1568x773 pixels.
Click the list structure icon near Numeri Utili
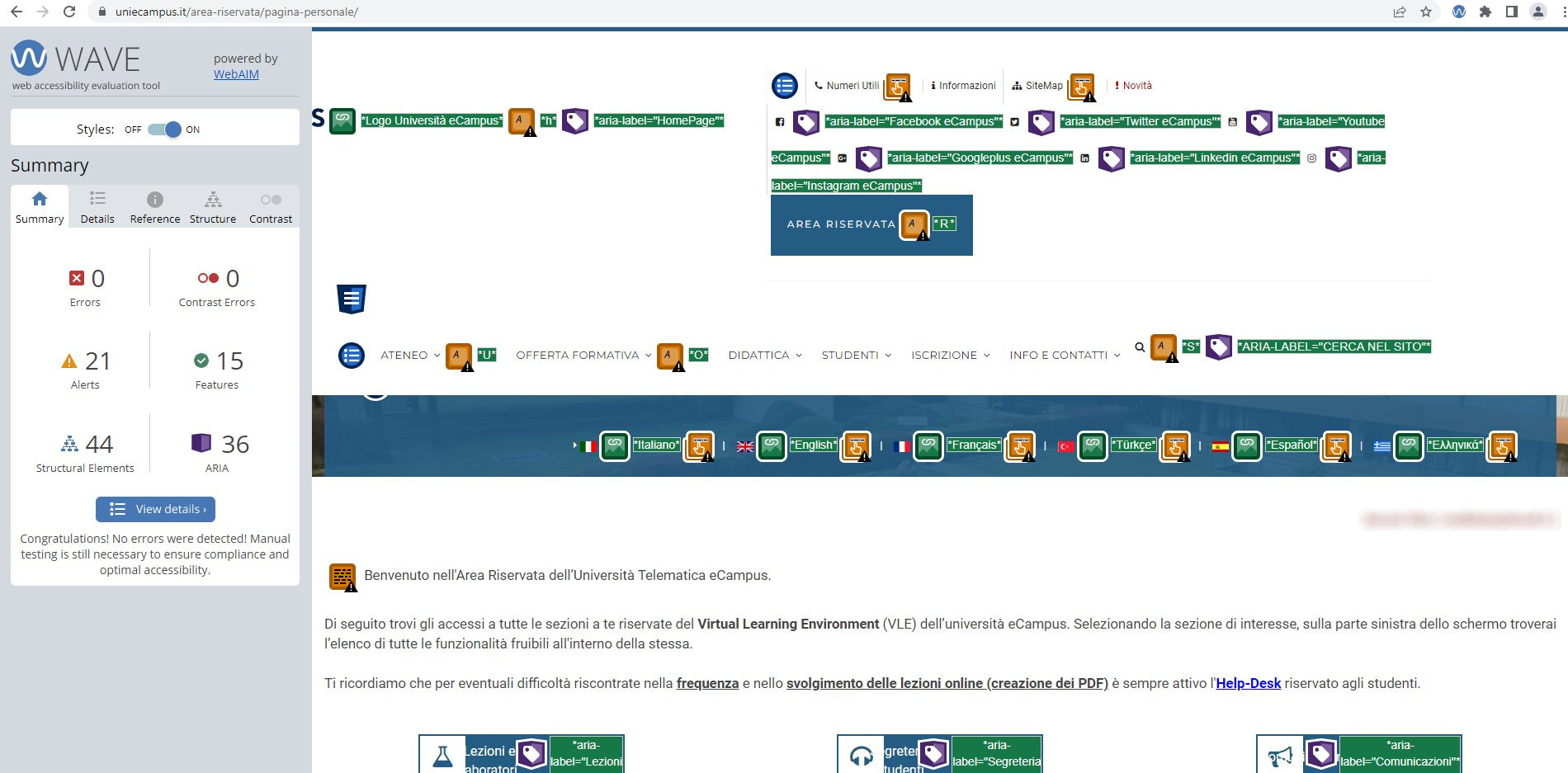tap(785, 85)
